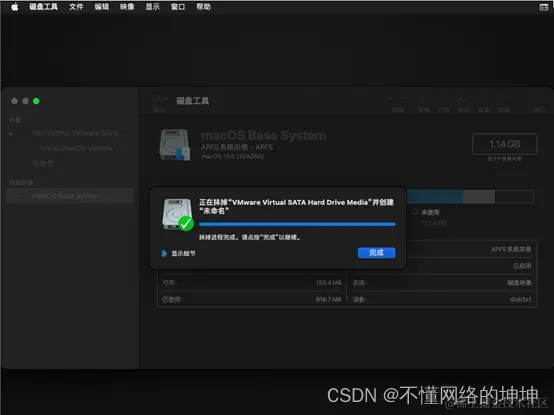Viewport: 554px width, 415px height.
Task: Open the 编辑 menu
Action: (x=102, y=7)
